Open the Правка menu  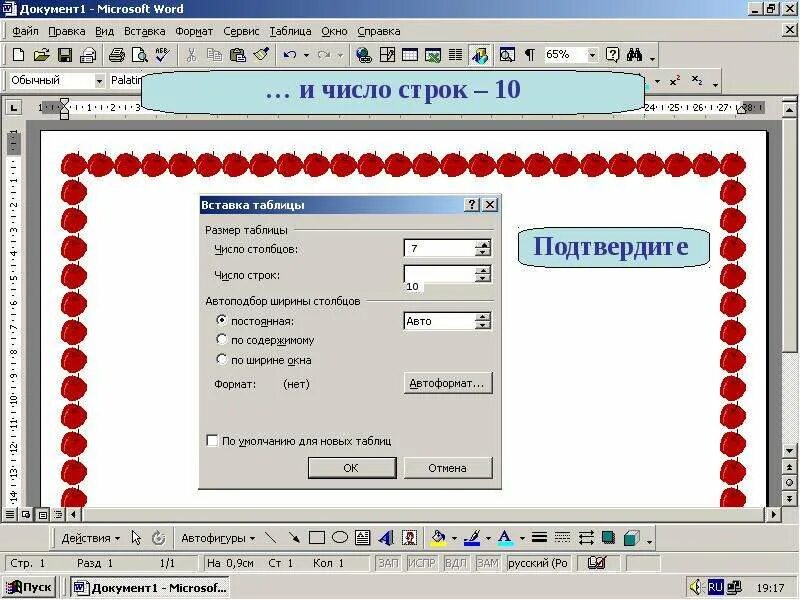[x=66, y=31]
